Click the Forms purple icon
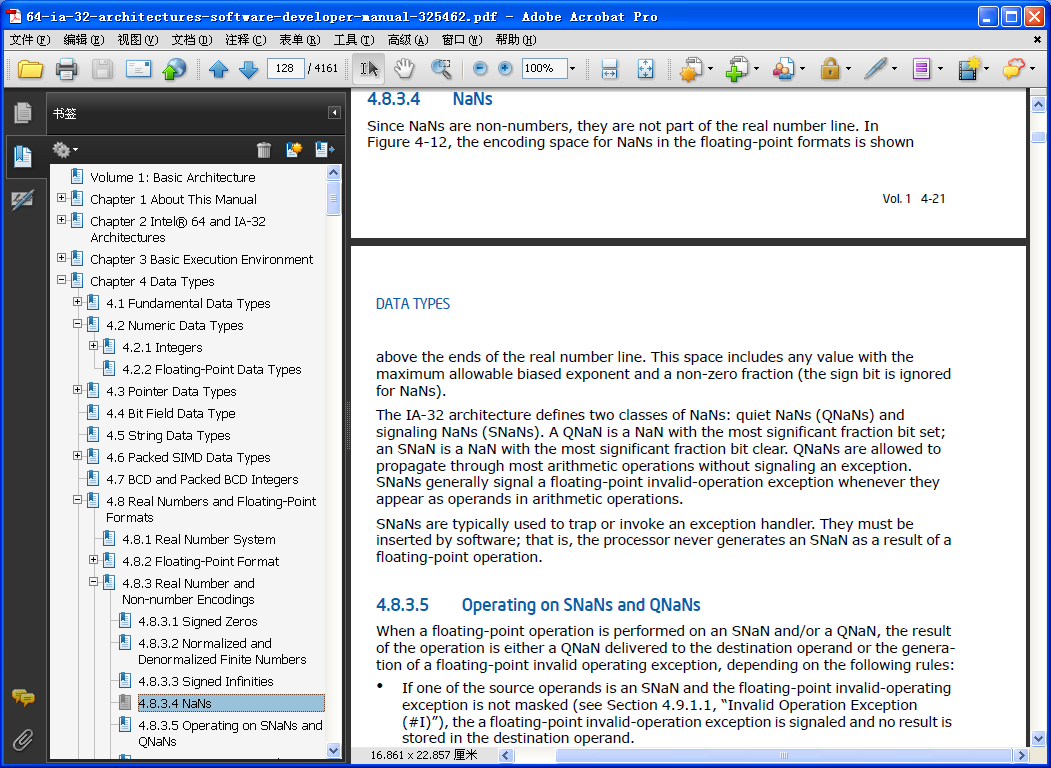The image size is (1051, 768). click(922, 69)
